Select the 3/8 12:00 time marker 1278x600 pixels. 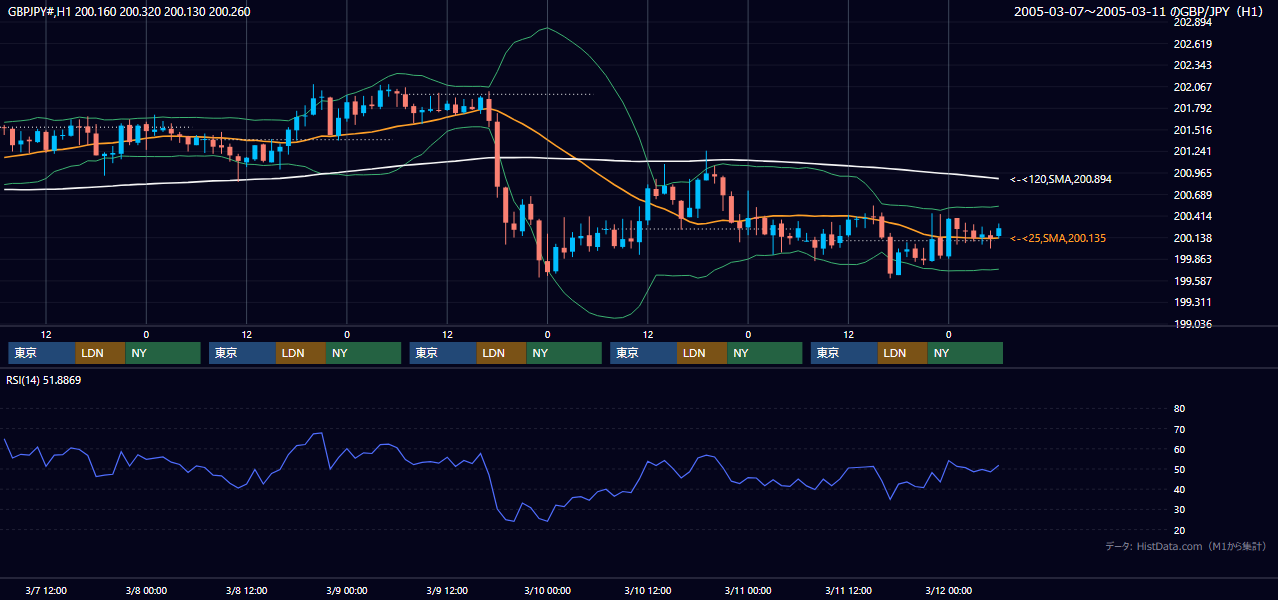pyautogui.click(x=246, y=591)
